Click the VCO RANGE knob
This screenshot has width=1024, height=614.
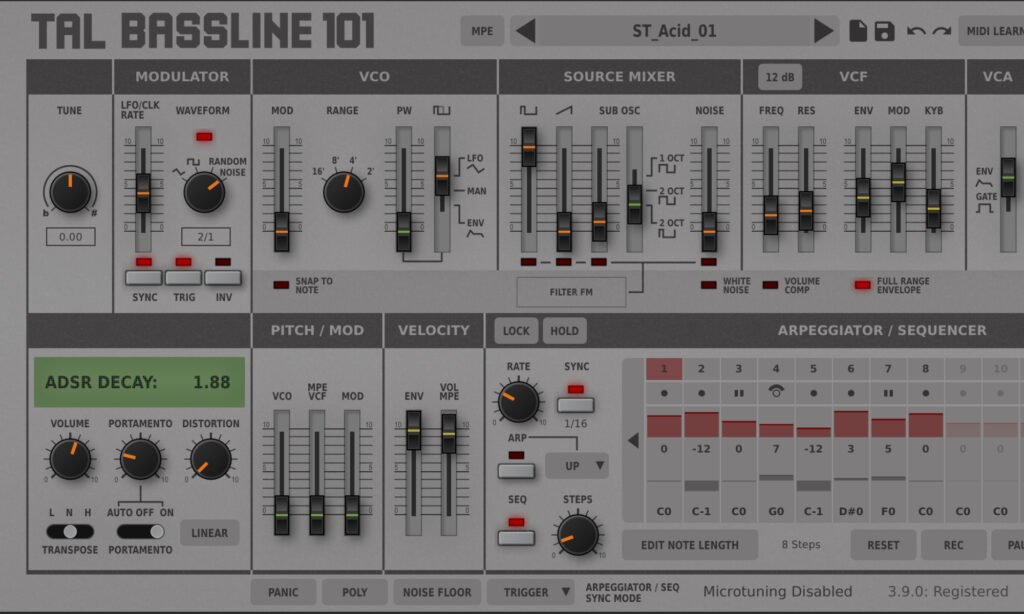[x=344, y=192]
